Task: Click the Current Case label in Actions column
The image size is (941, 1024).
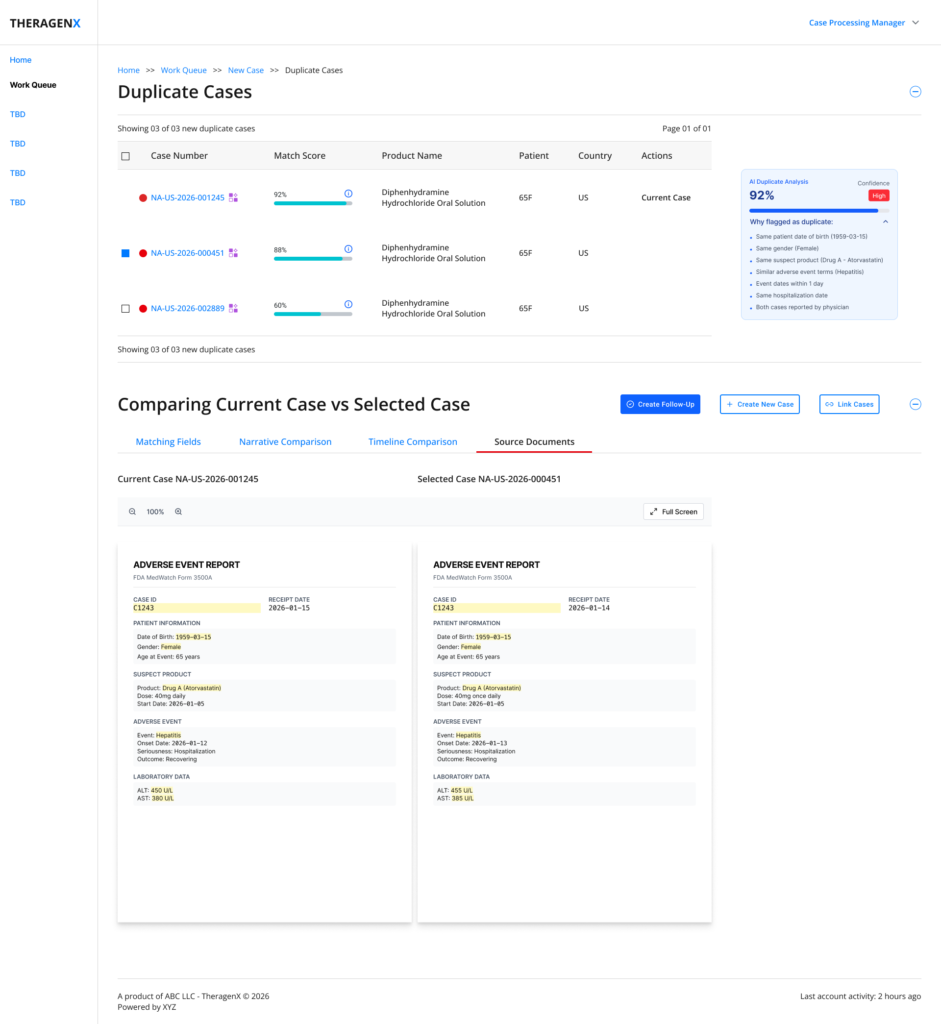Action: point(665,198)
